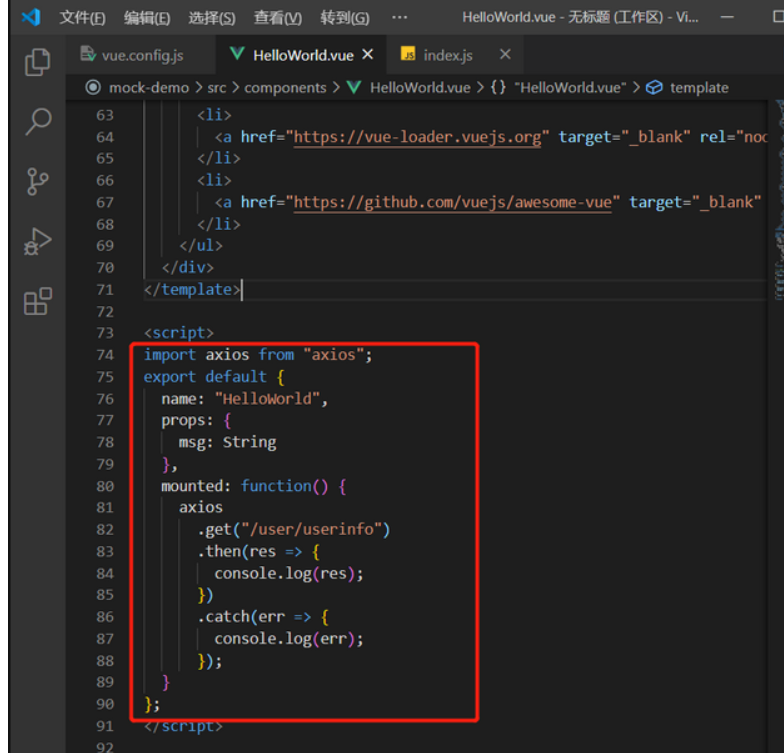This screenshot has height=753, width=784.
Task: Open the 选择(S) menu
Action: point(212,18)
